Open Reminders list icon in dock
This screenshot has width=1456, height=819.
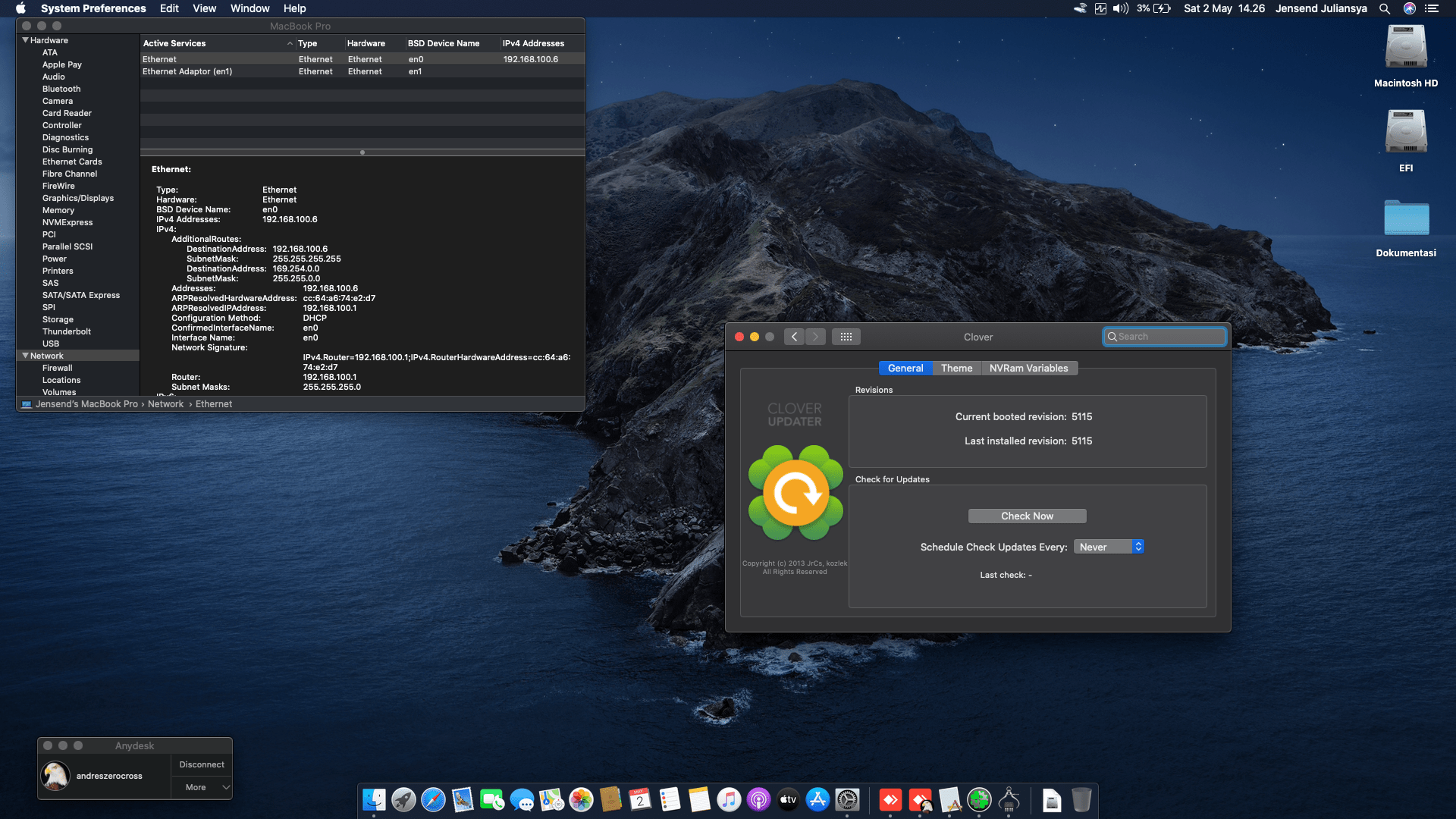click(670, 799)
